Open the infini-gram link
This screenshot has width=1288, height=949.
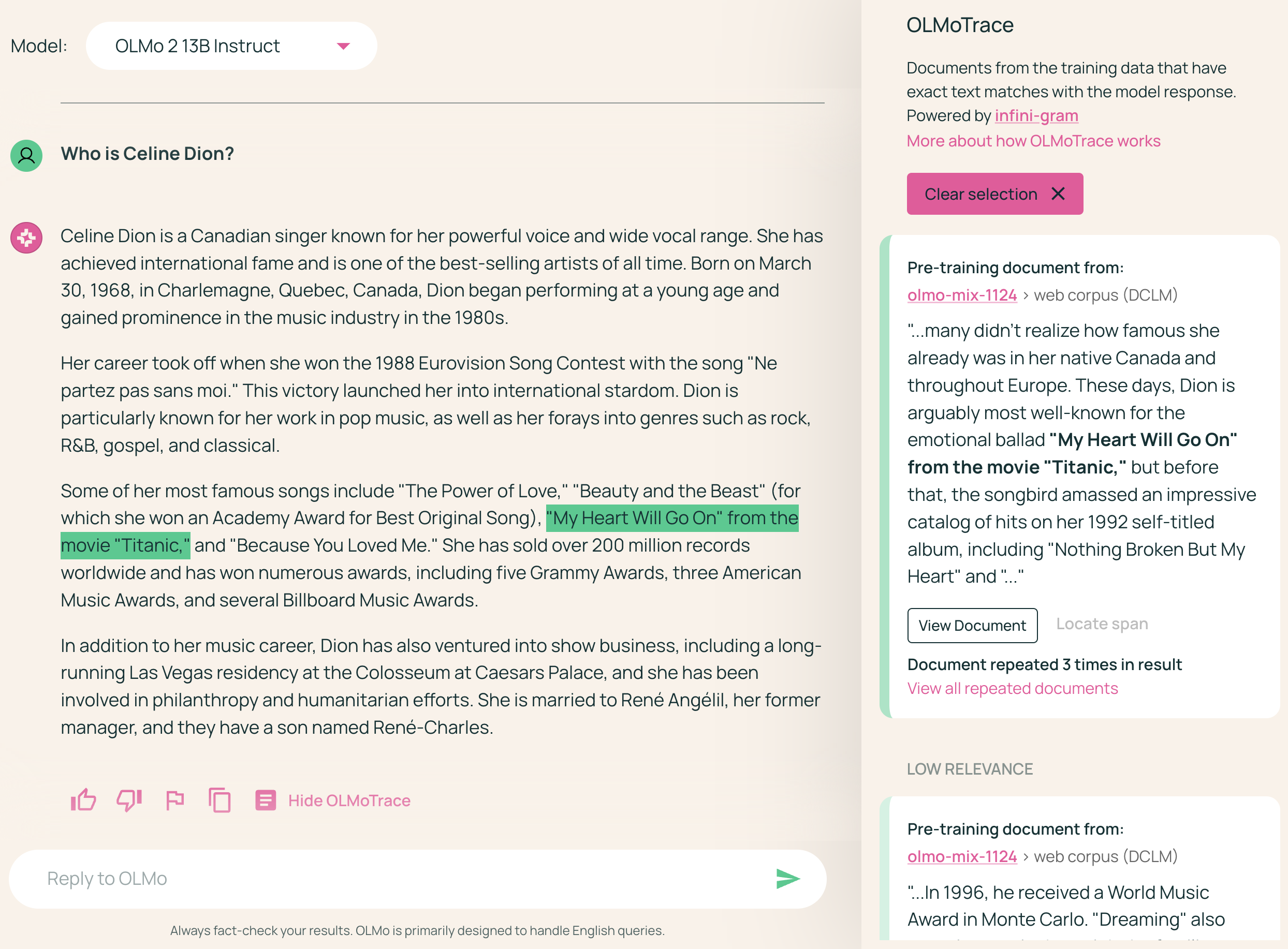(1036, 115)
